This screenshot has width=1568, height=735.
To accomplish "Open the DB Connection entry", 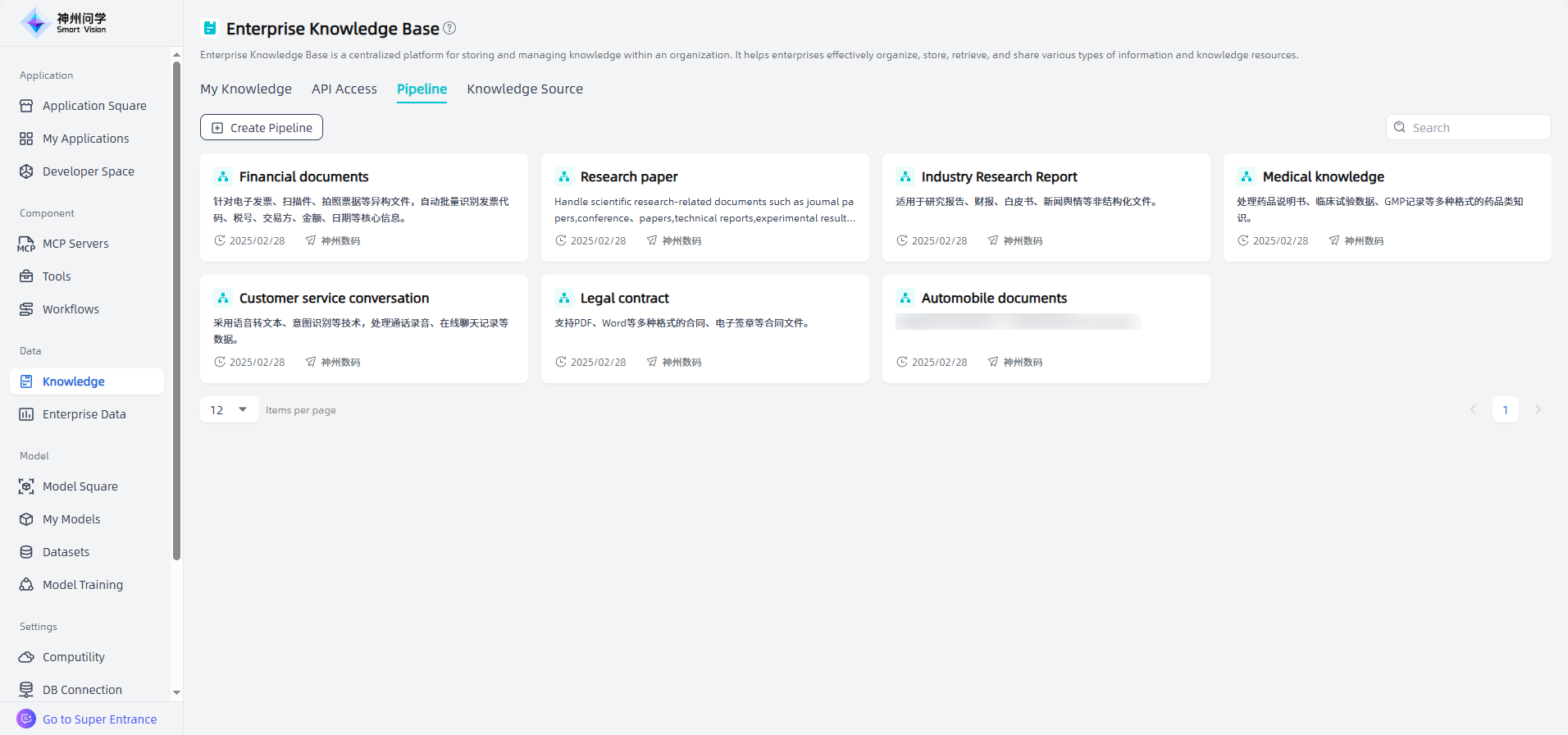I will click(x=82, y=690).
